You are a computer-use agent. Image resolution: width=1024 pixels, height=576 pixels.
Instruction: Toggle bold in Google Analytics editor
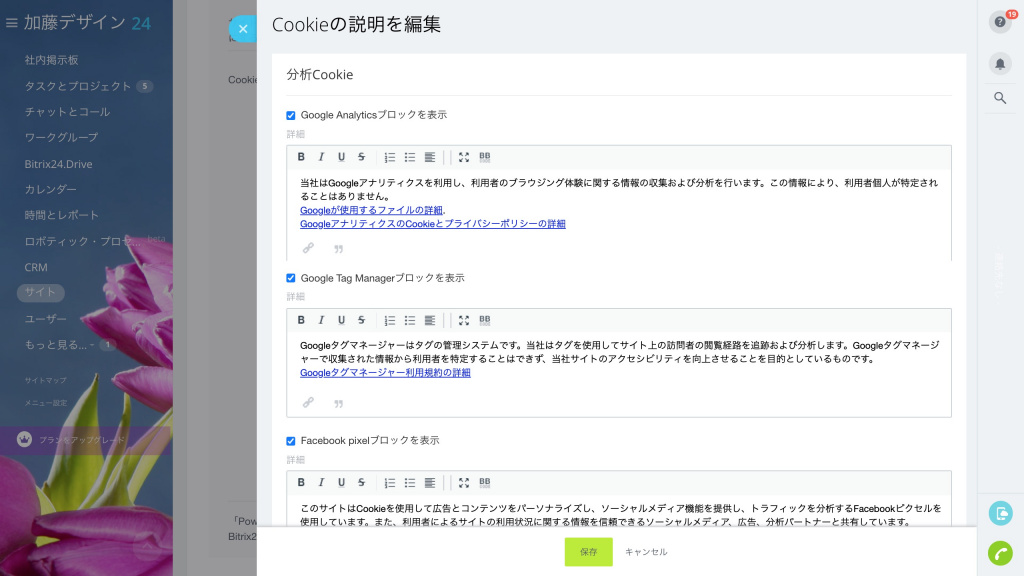coord(301,157)
